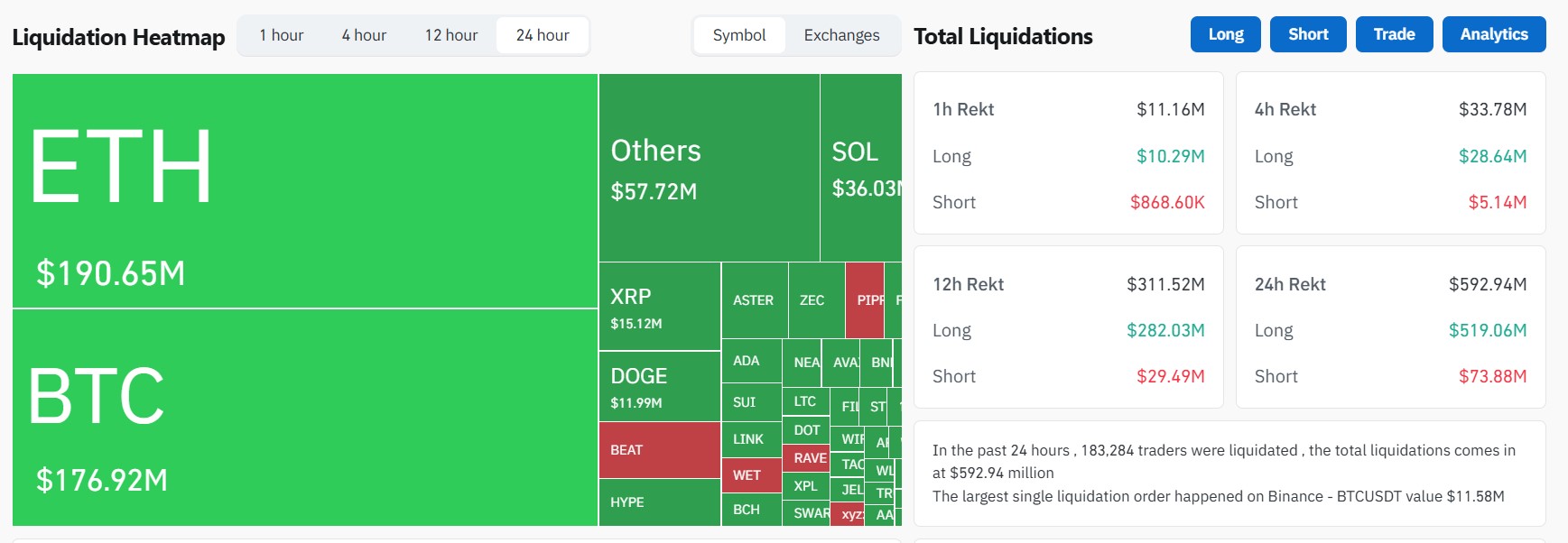Open the Analytics section
Screen dimensions: 1568x543
[1493, 34]
